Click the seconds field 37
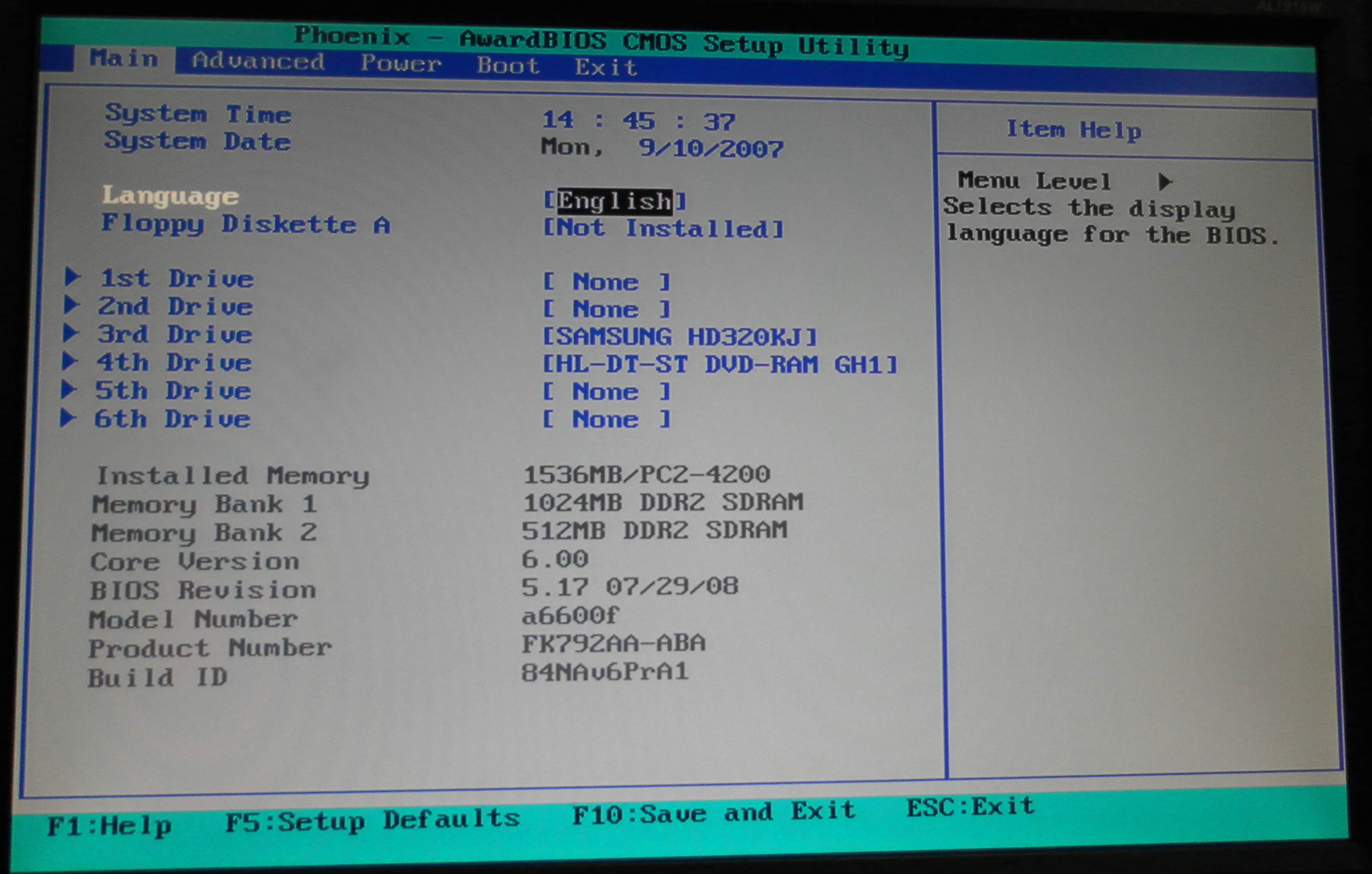 (x=719, y=122)
